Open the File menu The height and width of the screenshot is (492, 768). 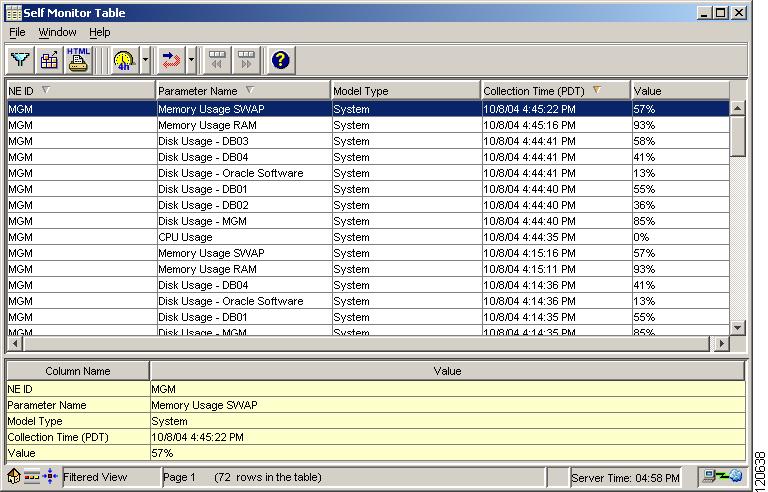point(17,32)
